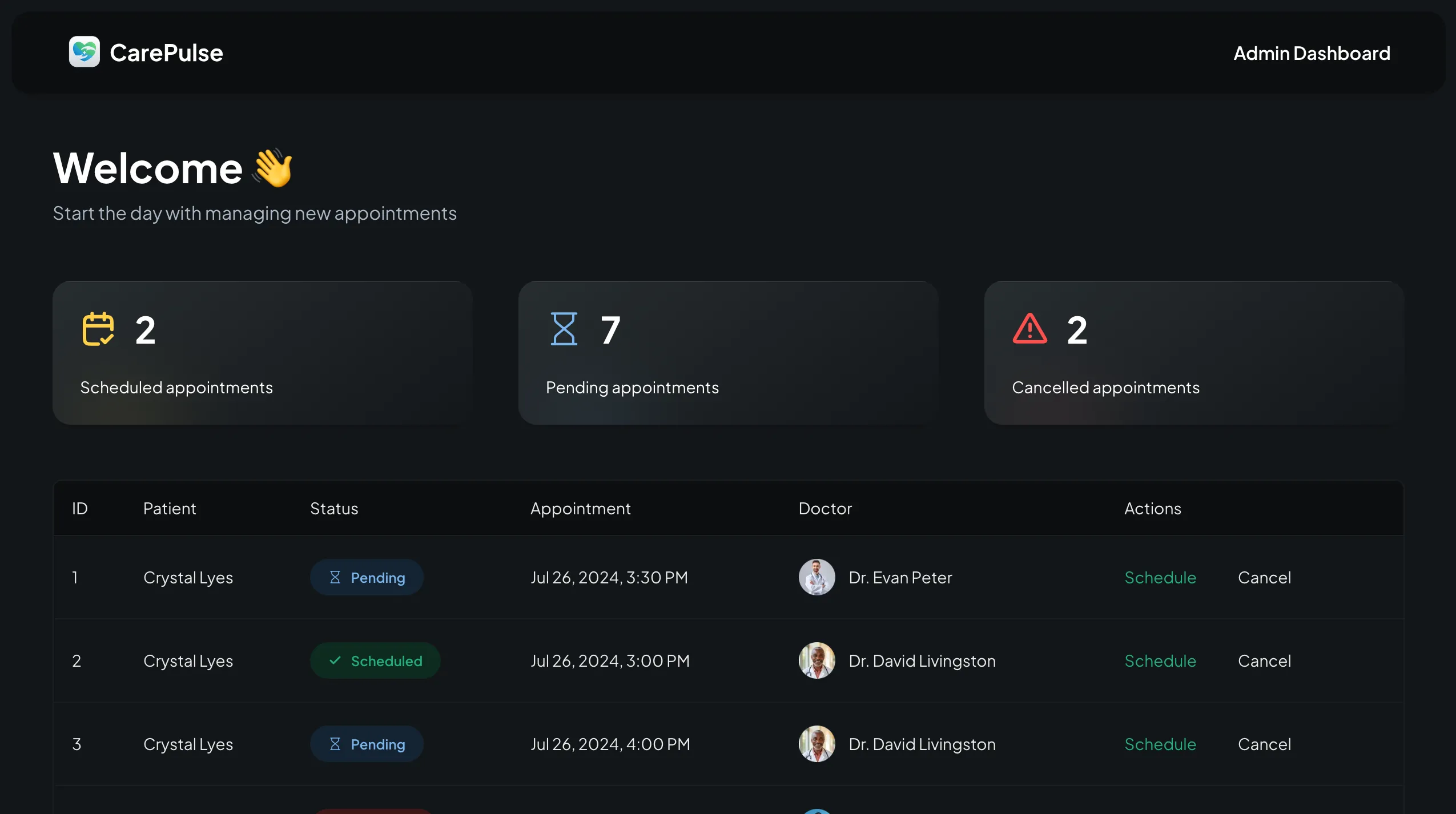Click checkmark icon in Scheduled badge
The width and height of the screenshot is (1456, 814).
(335, 660)
